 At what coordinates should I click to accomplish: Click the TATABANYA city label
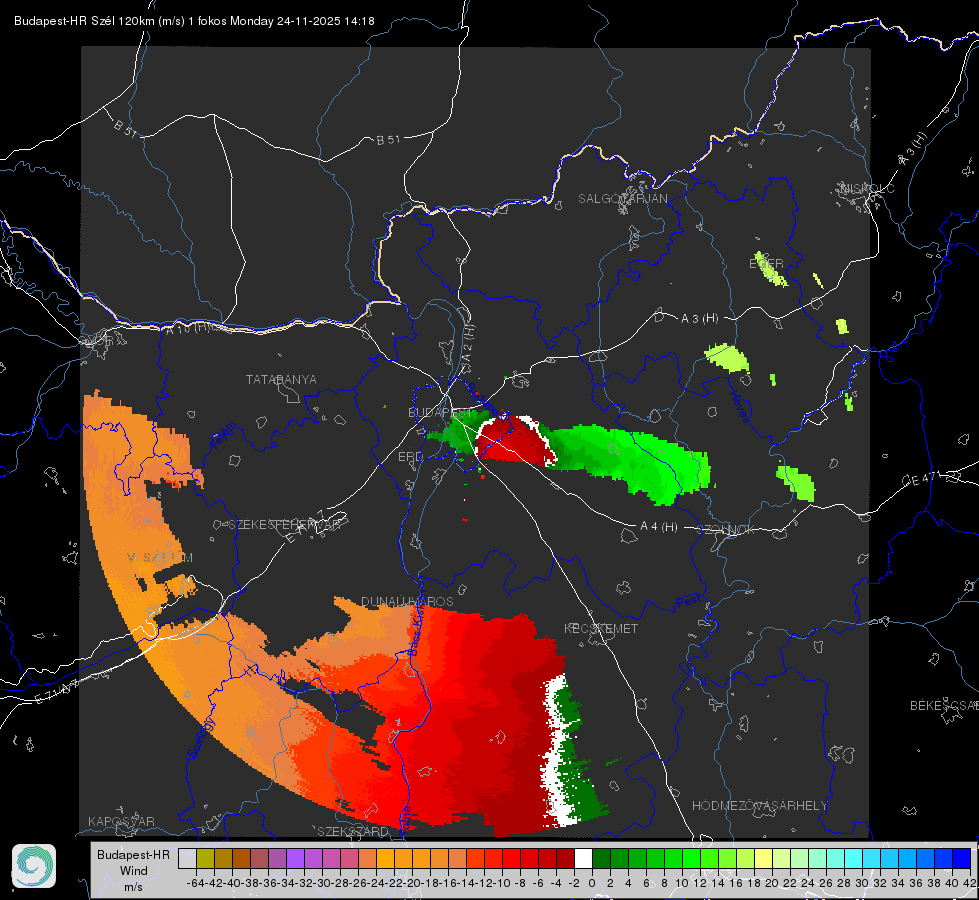281,380
